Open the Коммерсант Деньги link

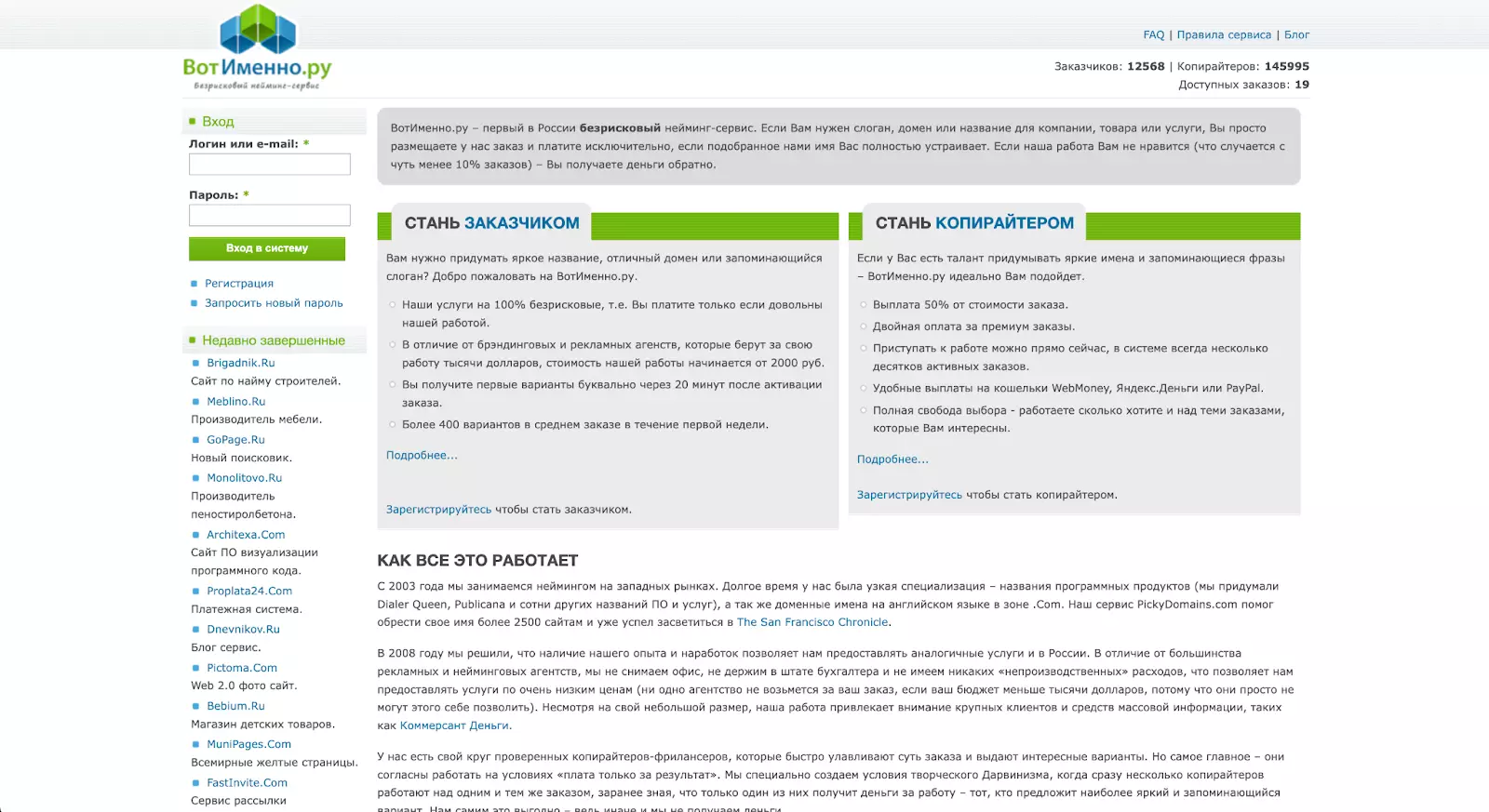(454, 725)
